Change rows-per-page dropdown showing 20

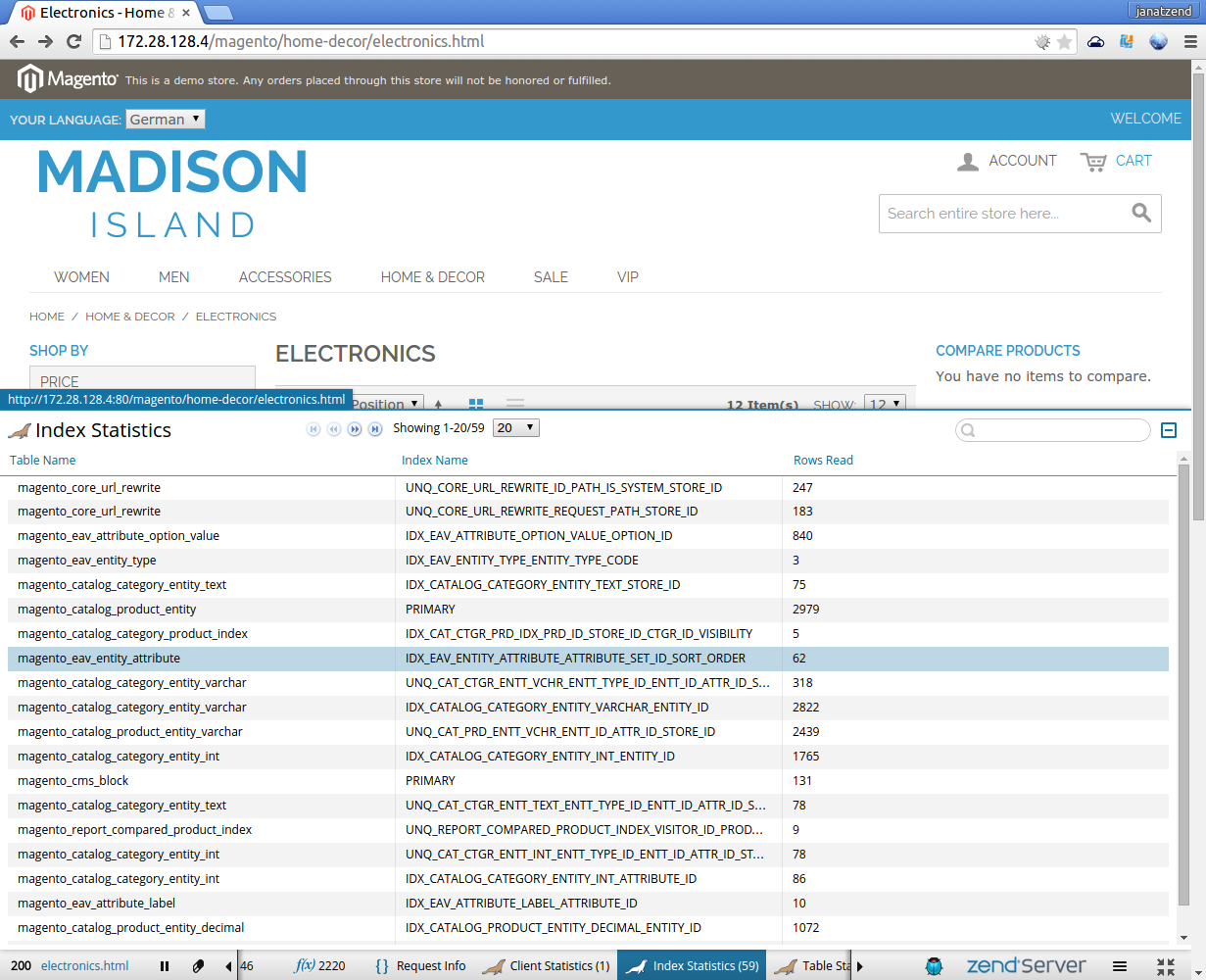coord(516,428)
